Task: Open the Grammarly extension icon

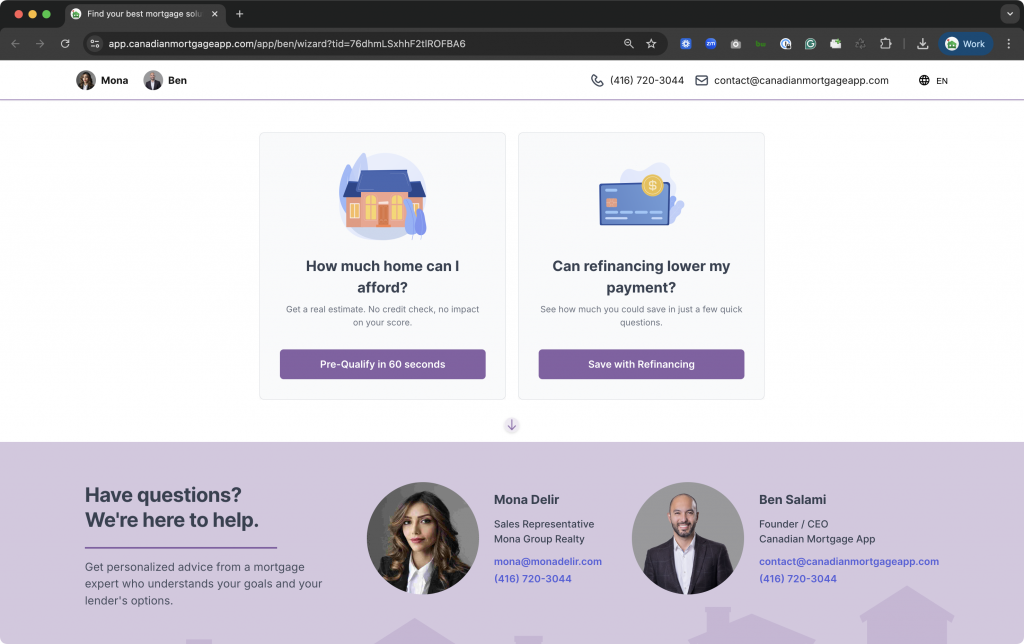Action: click(x=810, y=44)
